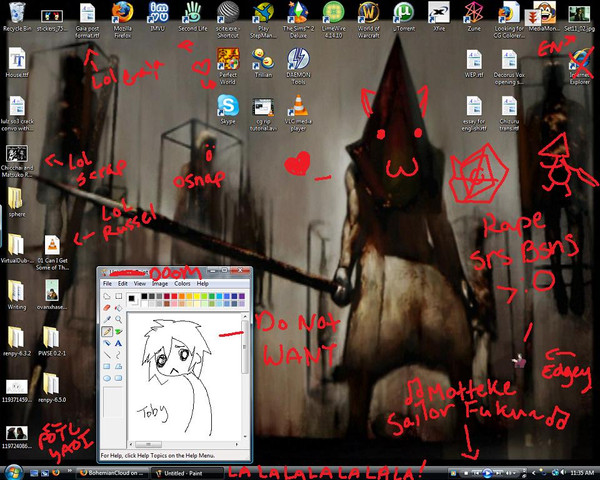The image size is (600, 480).
Task: Activate the Magnifier tool in Paint
Action: 119,319
